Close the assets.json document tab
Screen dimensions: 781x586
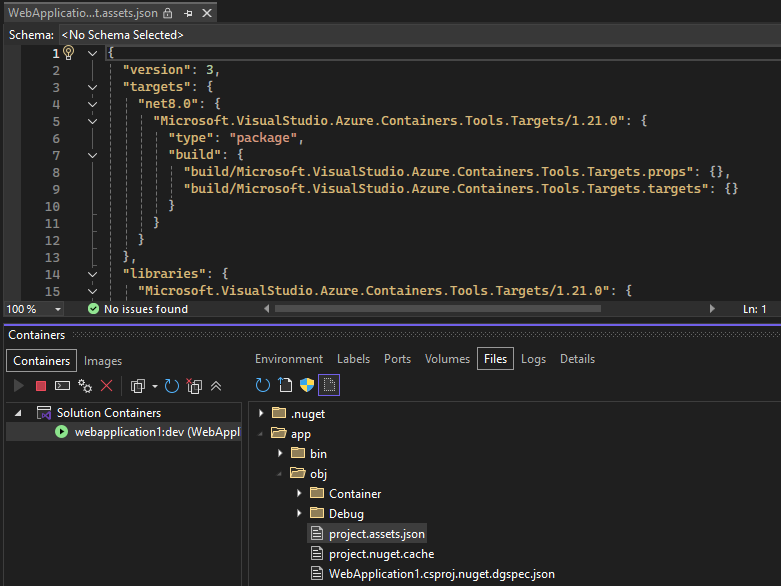coord(207,13)
